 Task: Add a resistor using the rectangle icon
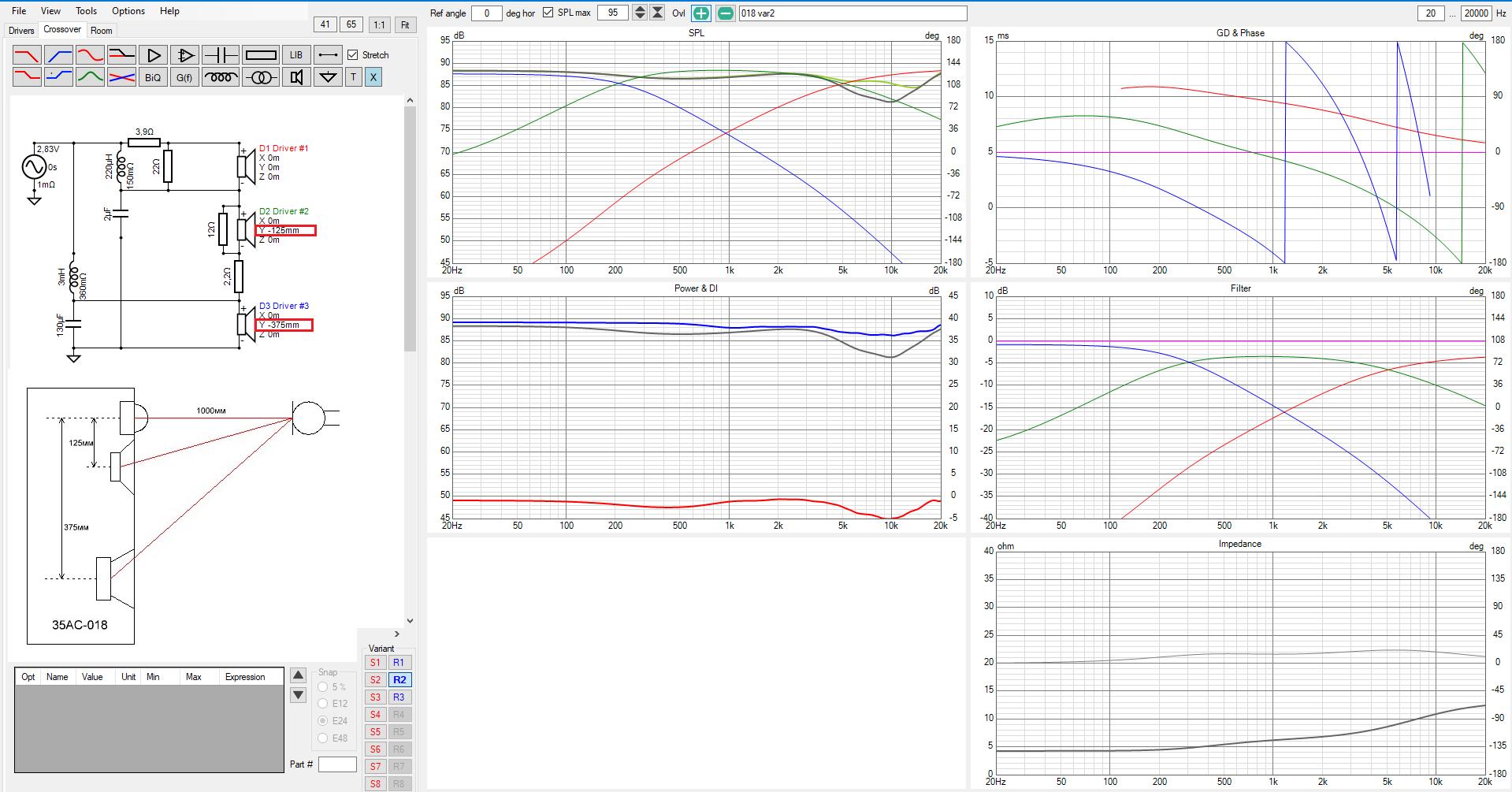pyautogui.click(x=261, y=55)
